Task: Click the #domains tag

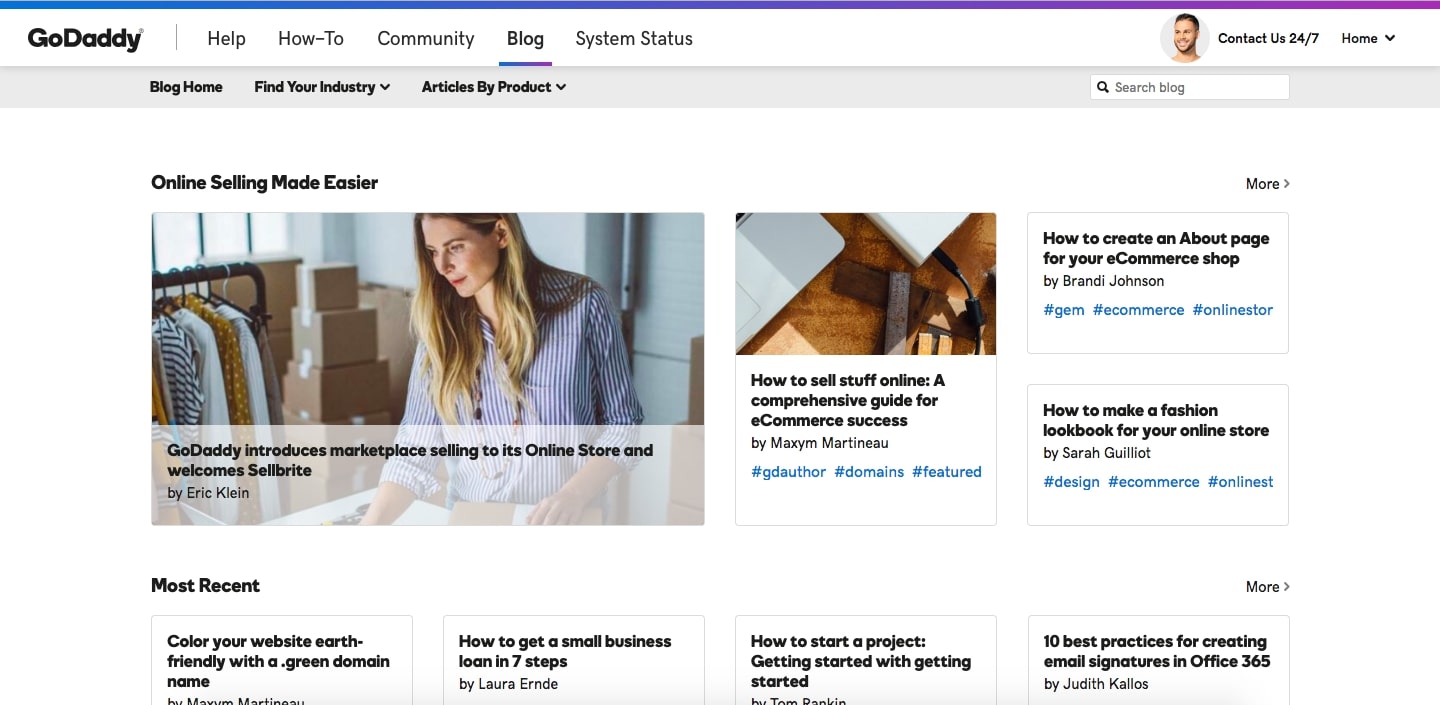Action: click(x=869, y=472)
